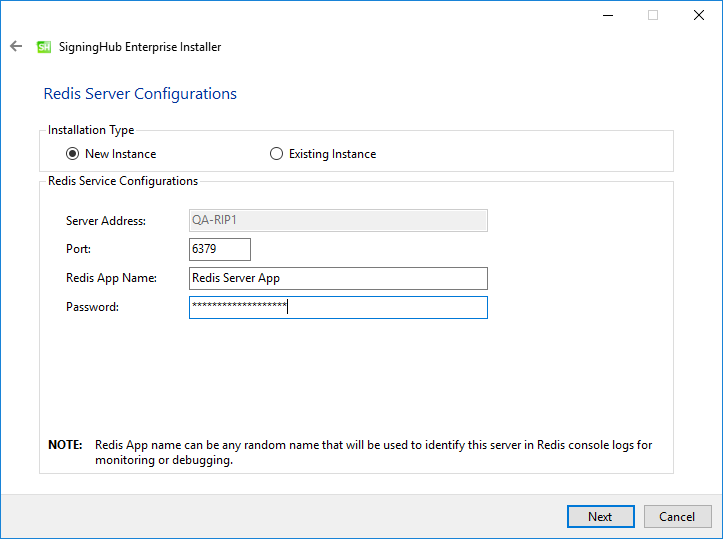Click the Redis Service Configurations group label

tap(123, 181)
